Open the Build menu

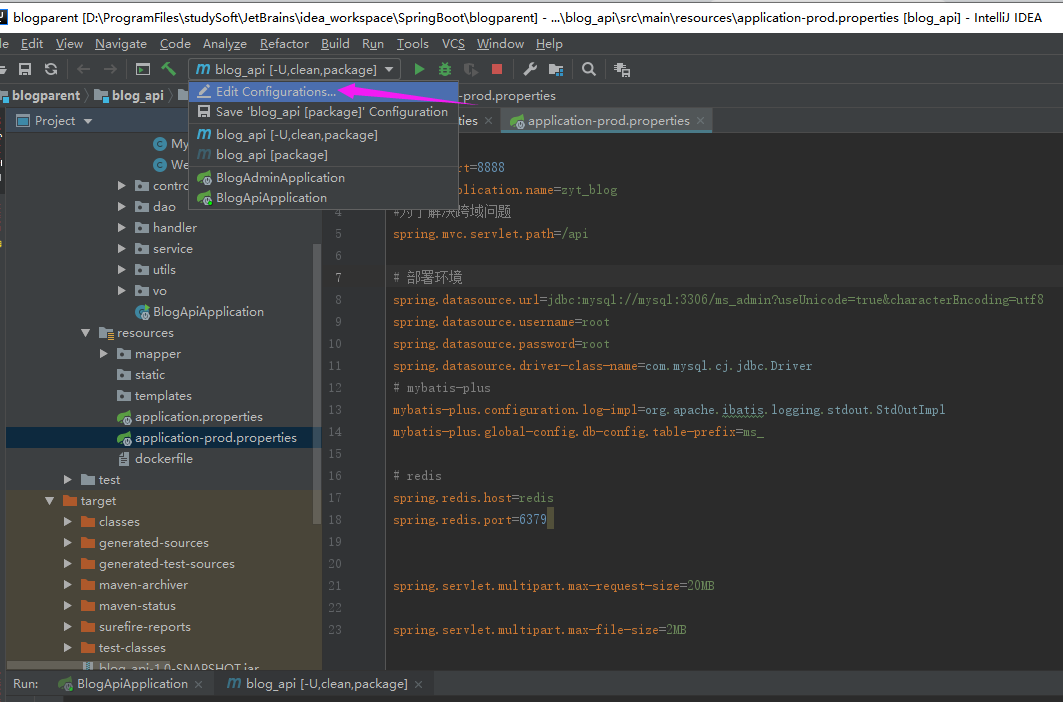(x=335, y=44)
